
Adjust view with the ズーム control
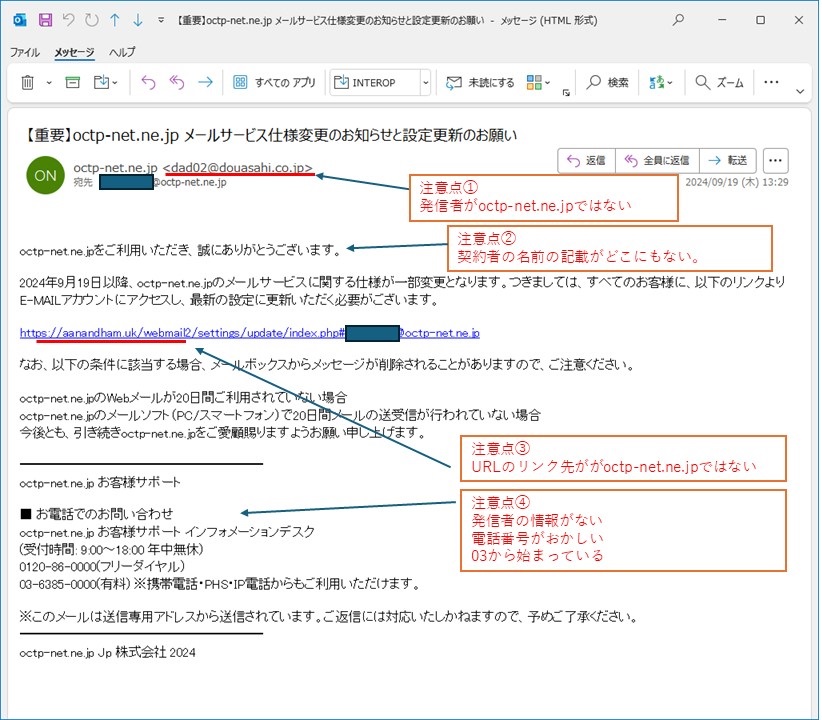point(717,80)
